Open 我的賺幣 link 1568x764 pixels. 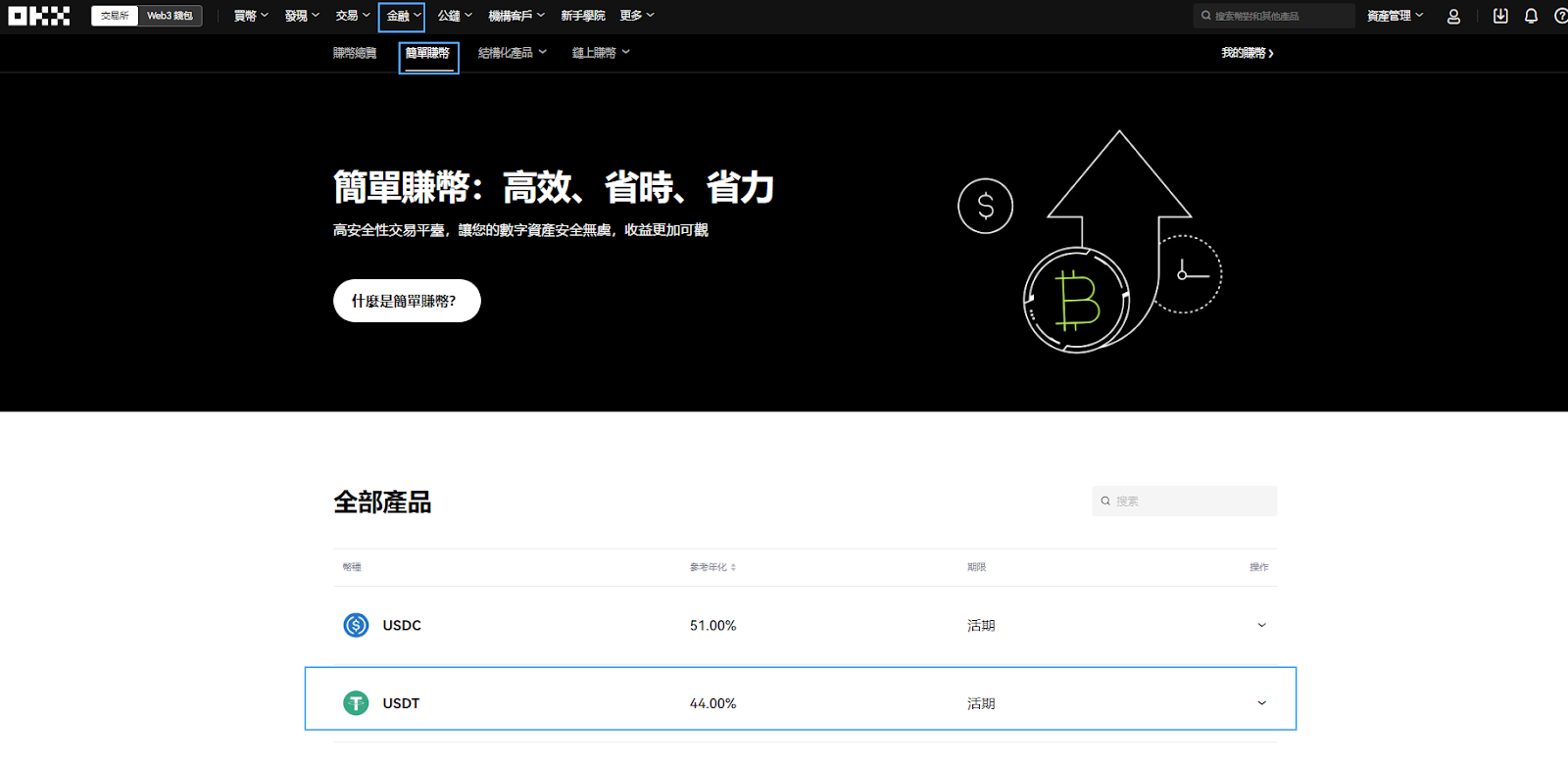click(x=1248, y=53)
